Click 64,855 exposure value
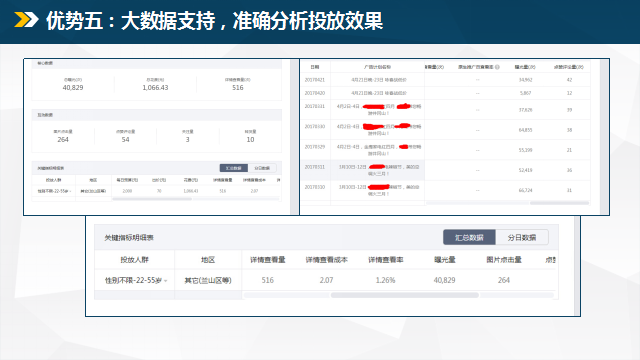Image resolution: width=640 pixels, height=360 pixels. point(525,130)
